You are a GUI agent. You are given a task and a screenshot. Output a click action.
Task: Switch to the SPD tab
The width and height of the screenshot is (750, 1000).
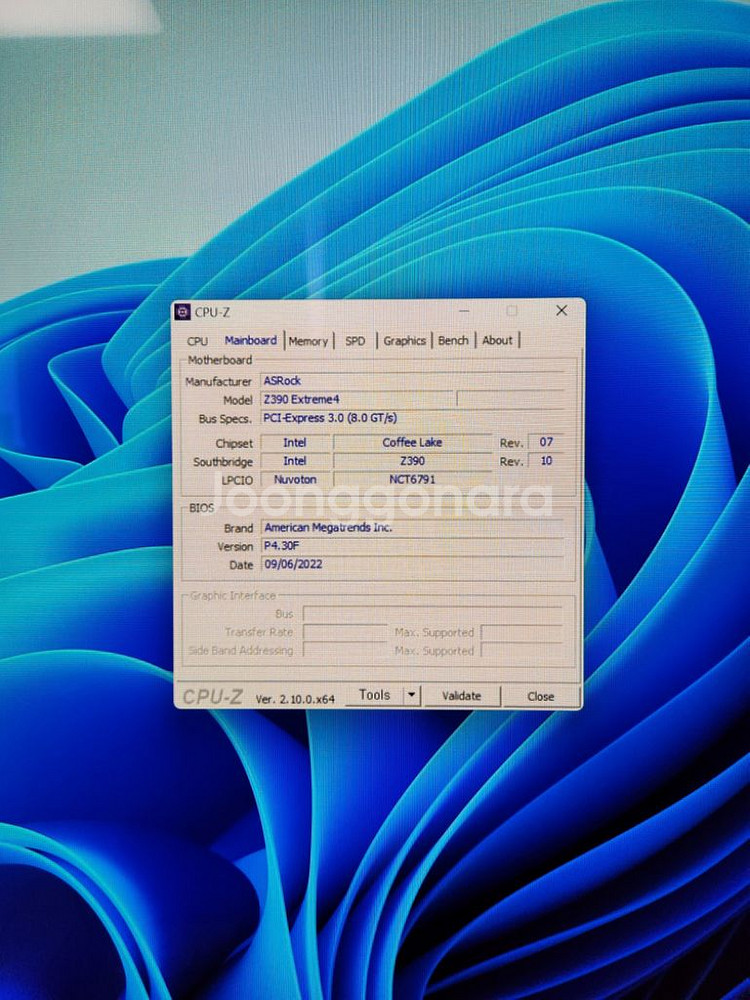pos(355,341)
